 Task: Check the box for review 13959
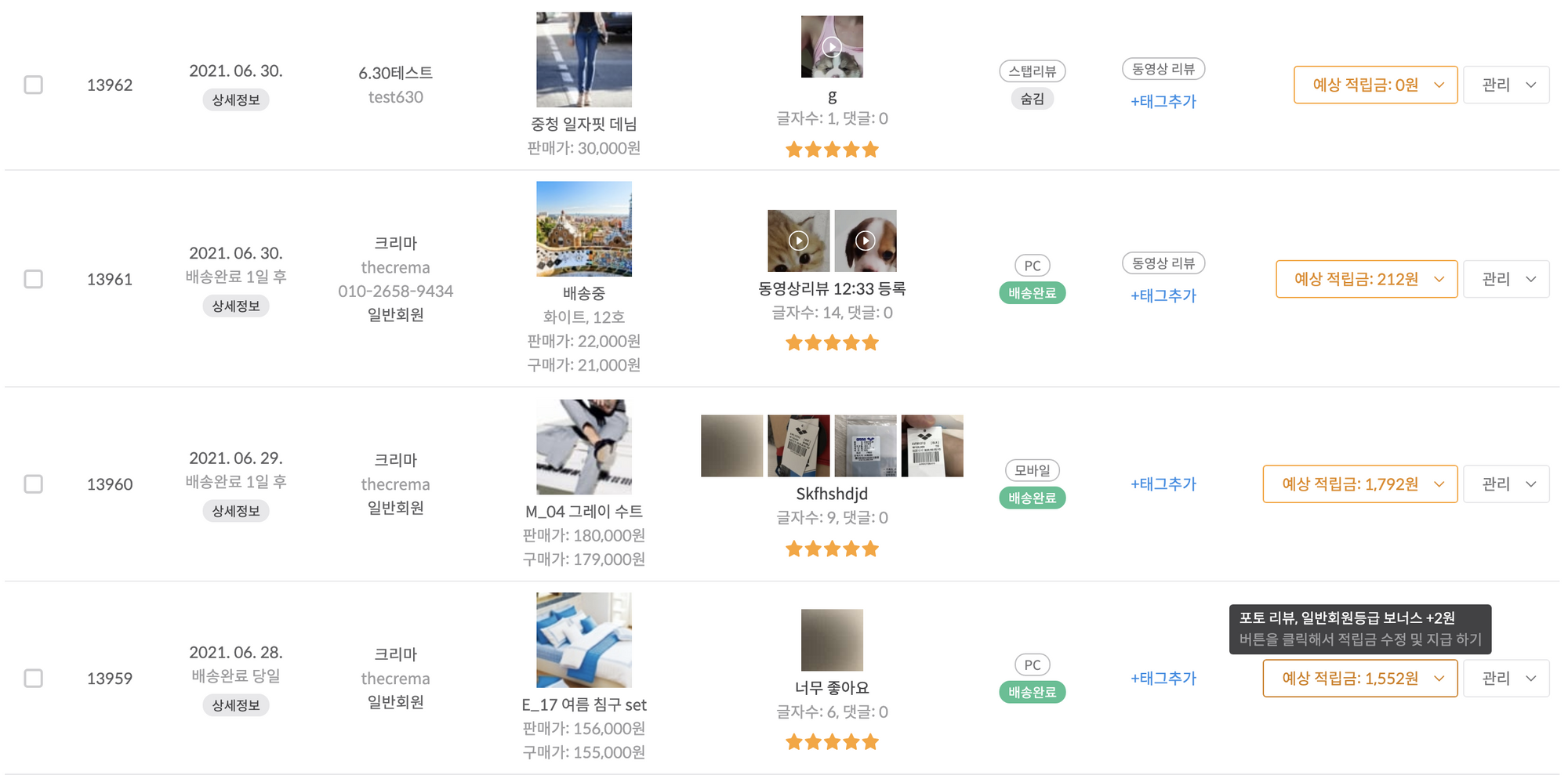pos(33,678)
